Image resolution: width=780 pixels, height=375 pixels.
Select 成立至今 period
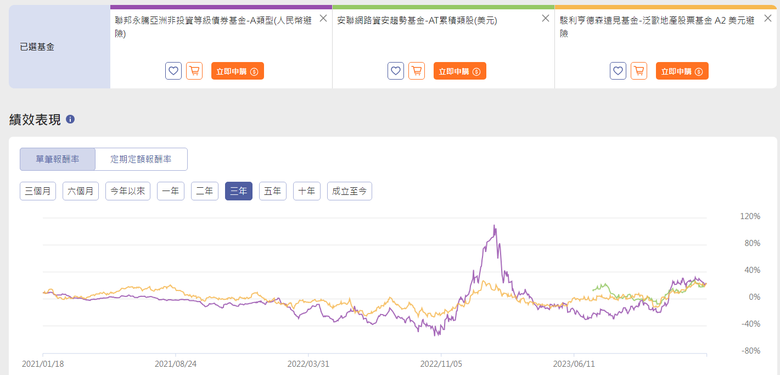(x=350, y=191)
